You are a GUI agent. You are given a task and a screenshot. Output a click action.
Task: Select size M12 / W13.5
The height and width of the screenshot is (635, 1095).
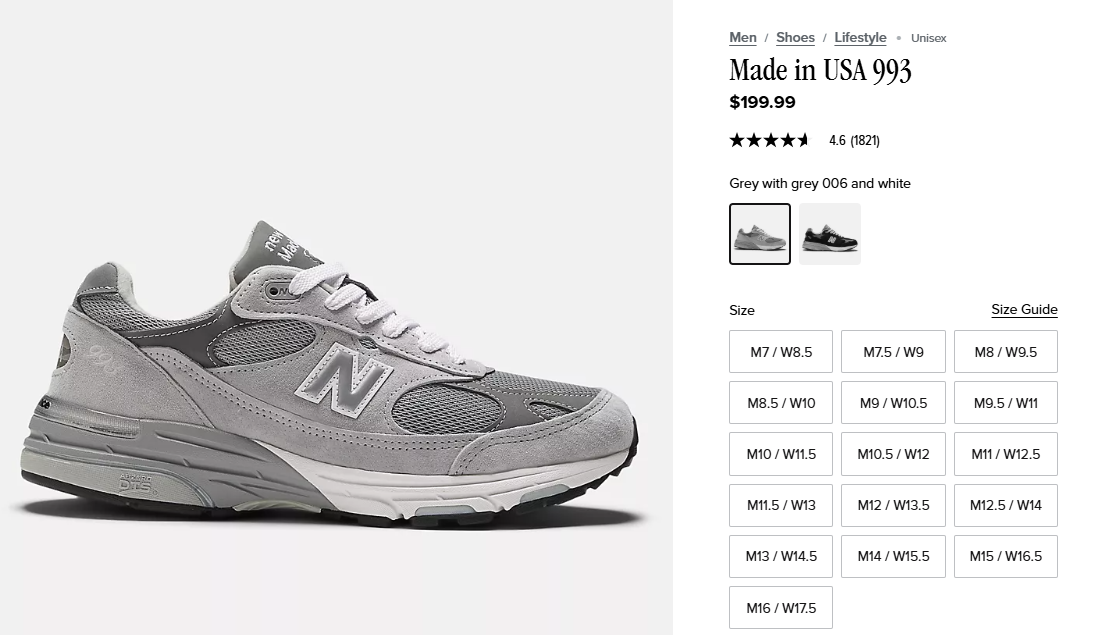click(893, 505)
